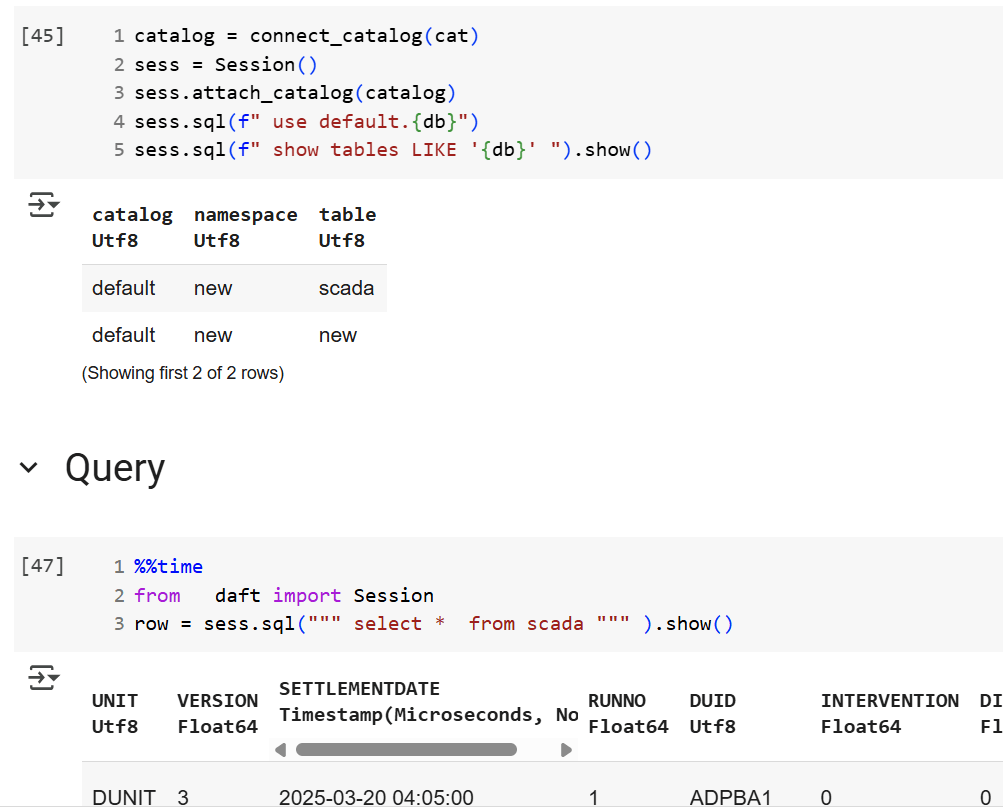
Task: Place cursor in the connect_catalog(cat) code line
Action: 307,36
